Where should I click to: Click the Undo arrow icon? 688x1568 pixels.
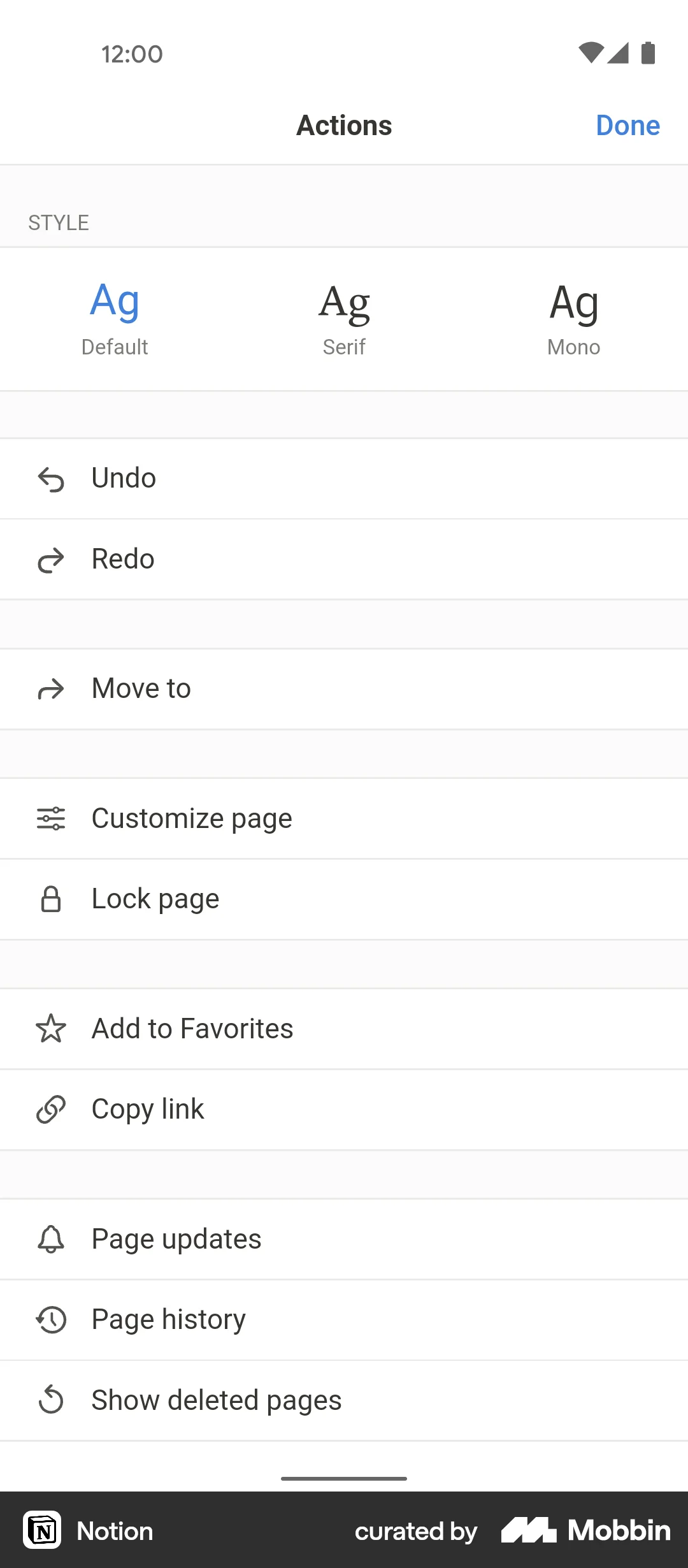51,478
